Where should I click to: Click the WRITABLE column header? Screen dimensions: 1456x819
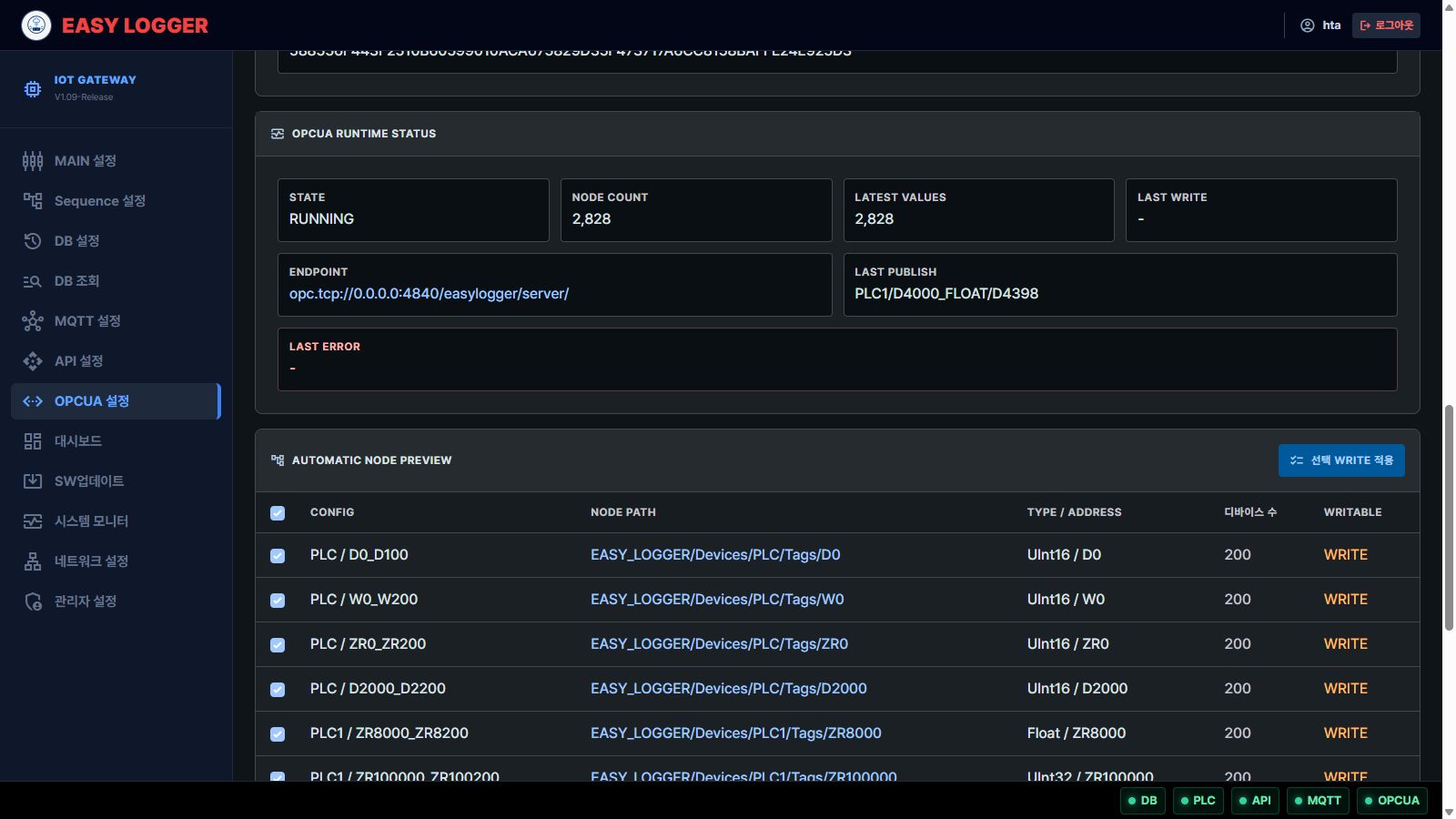pos(1353,512)
